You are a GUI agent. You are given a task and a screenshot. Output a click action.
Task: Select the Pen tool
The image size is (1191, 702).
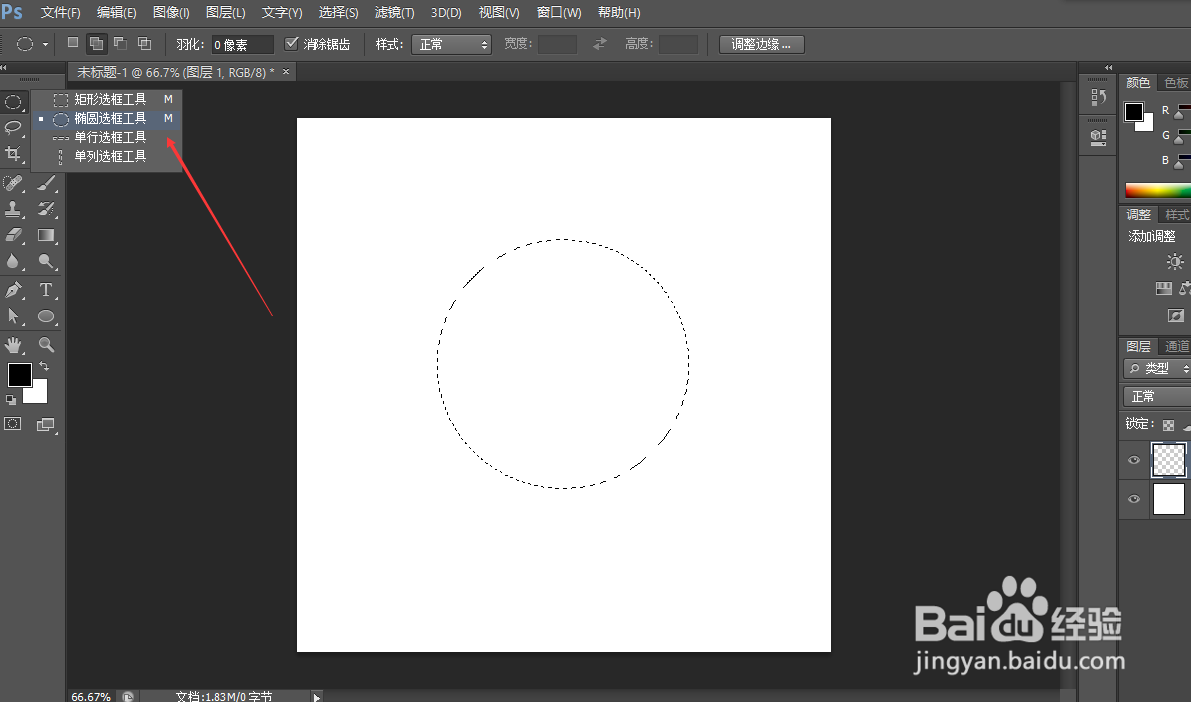click(13, 289)
